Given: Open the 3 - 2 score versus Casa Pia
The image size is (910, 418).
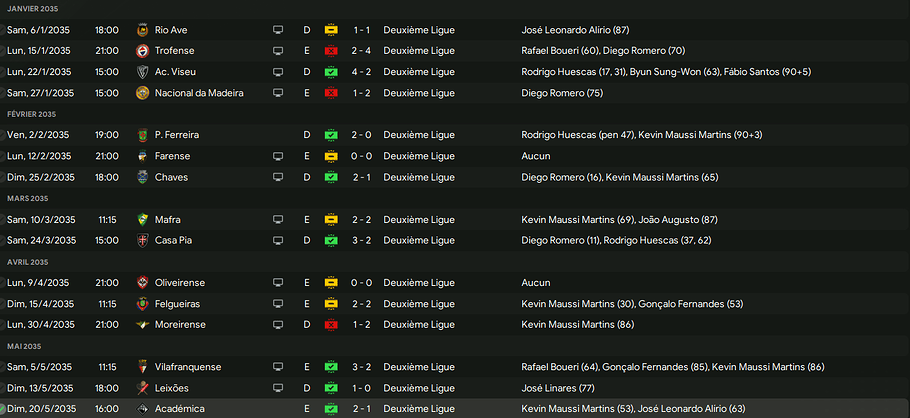Looking at the screenshot, I should [363, 240].
